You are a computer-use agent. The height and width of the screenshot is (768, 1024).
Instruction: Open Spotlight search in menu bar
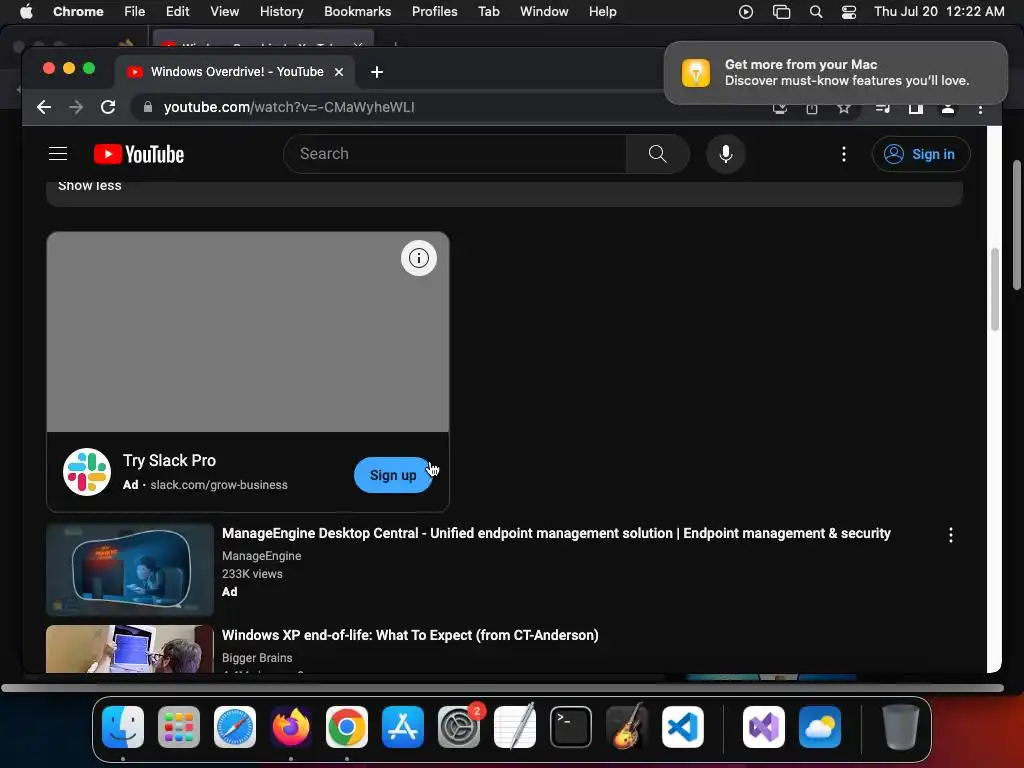click(816, 11)
